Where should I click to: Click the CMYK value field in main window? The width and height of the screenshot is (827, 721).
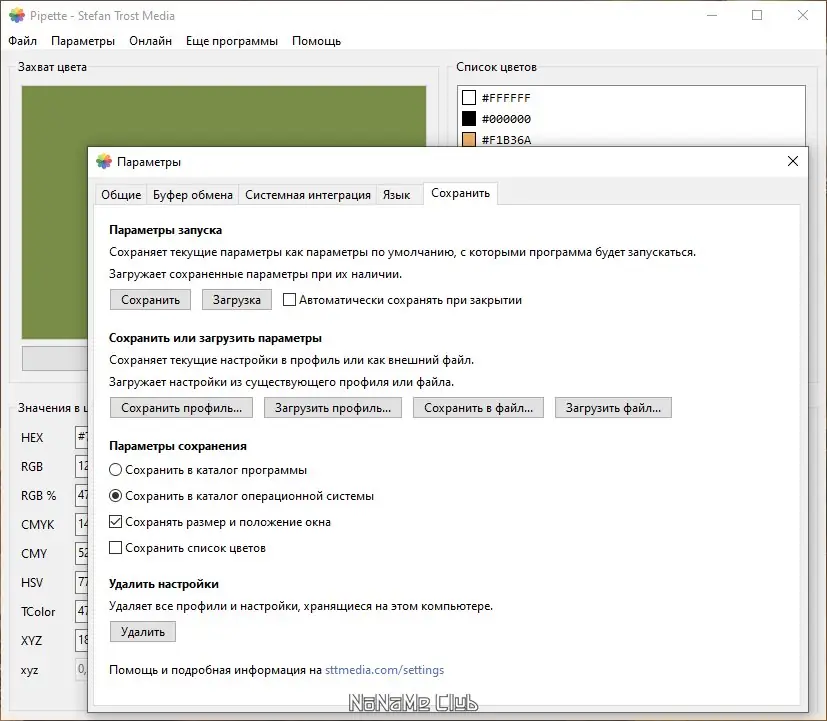(x=81, y=524)
